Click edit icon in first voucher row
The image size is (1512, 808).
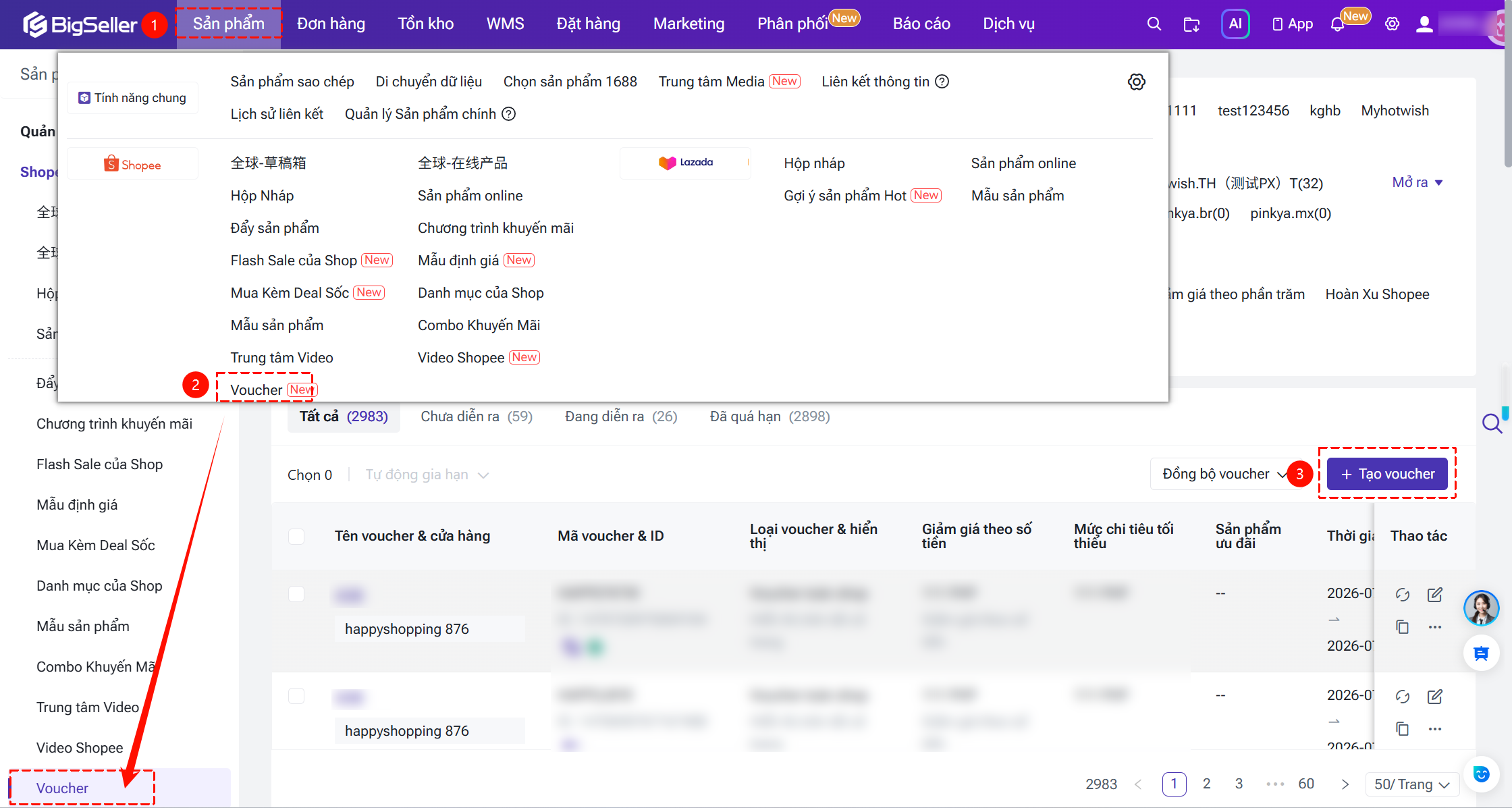coord(1435,594)
